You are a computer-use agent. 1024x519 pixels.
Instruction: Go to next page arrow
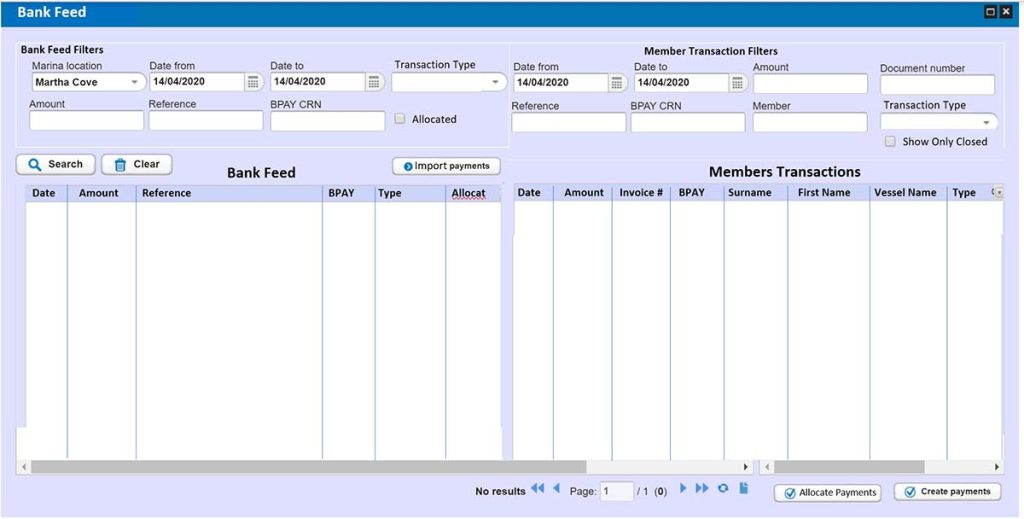tap(684, 489)
